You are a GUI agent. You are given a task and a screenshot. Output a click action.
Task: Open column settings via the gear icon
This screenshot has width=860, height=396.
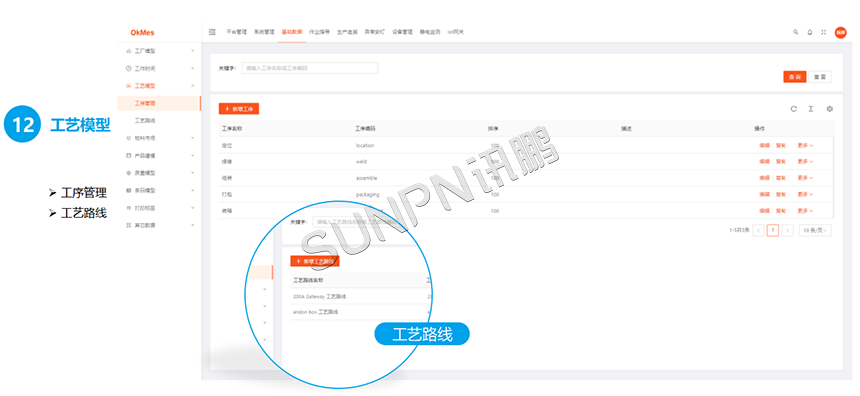830,109
